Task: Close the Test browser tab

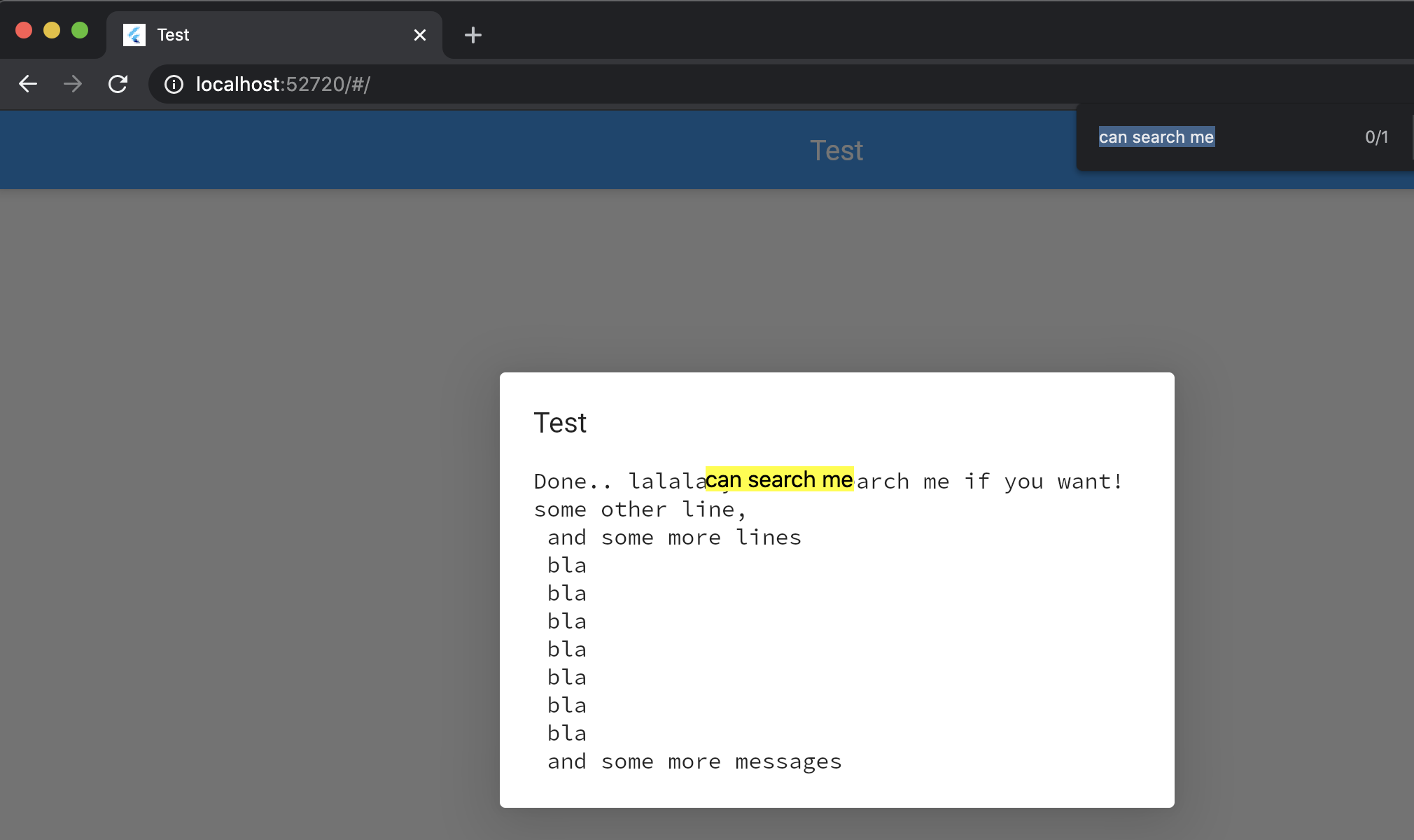Action: 420,34
